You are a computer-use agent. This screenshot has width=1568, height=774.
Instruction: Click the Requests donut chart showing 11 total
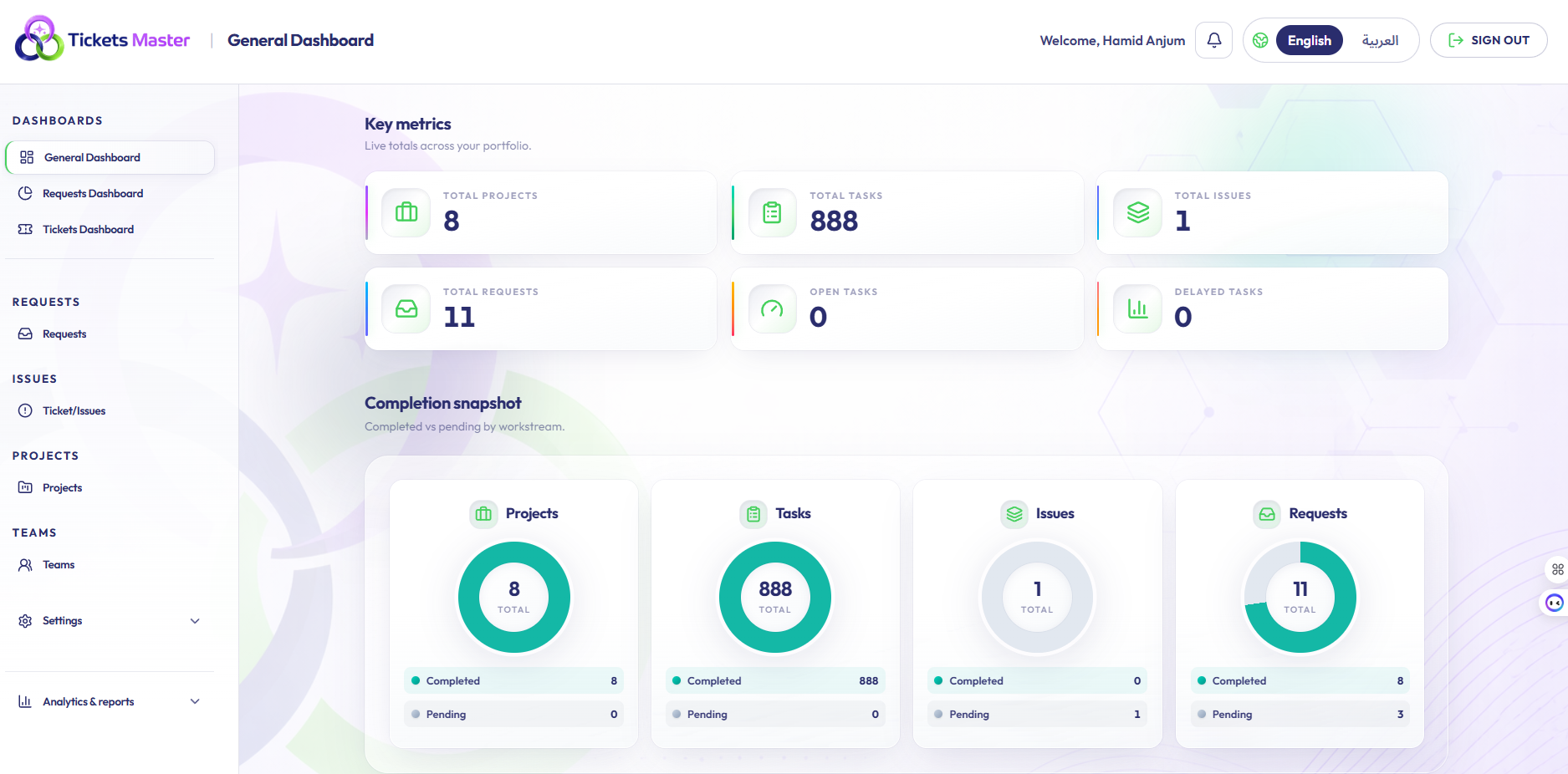click(1300, 598)
